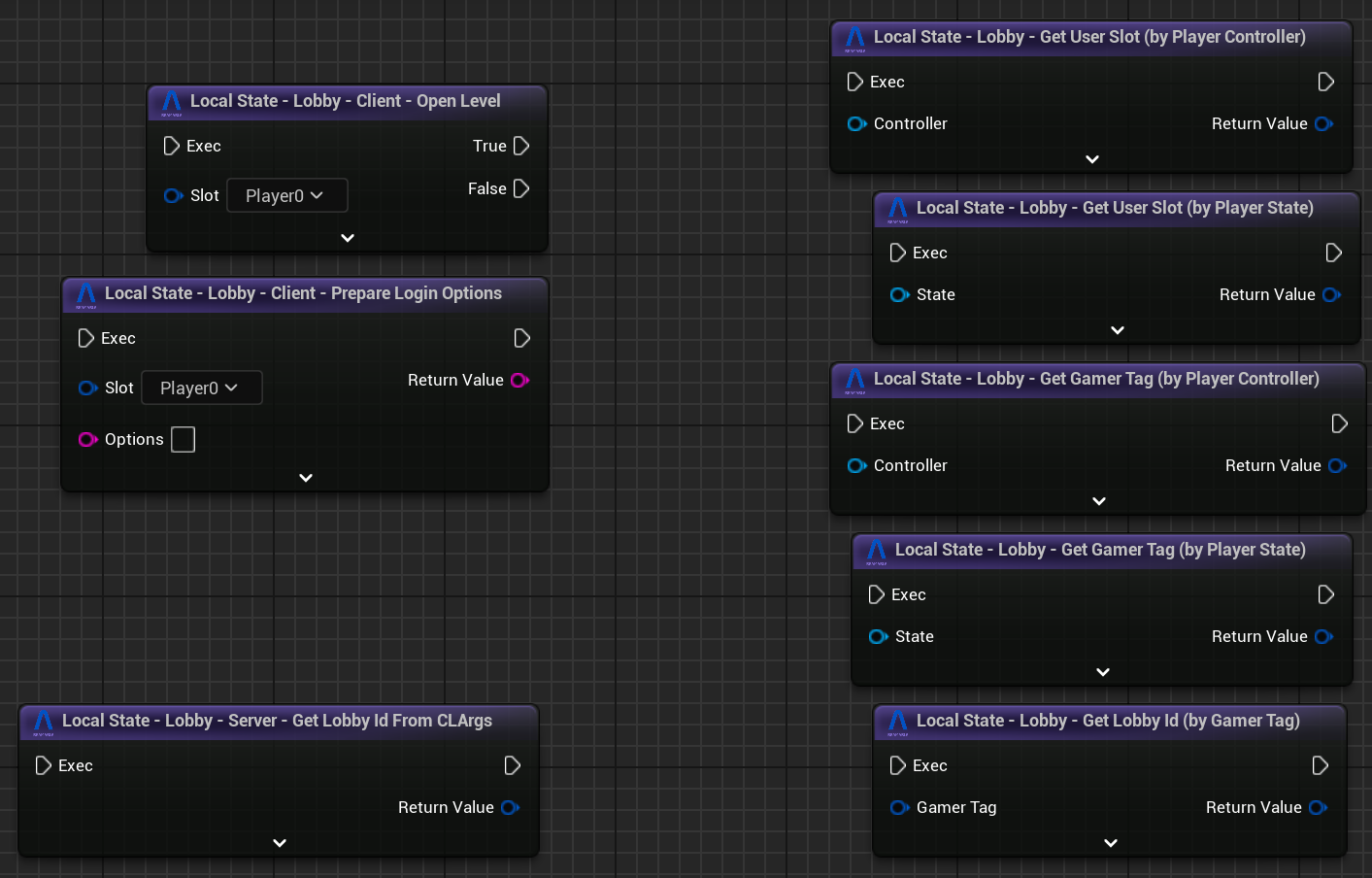The height and width of the screenshot is (878, 1372).
Task: Click the magenta Return Value pin on Prepare Login Options
Action: click(x=519, y=380)
